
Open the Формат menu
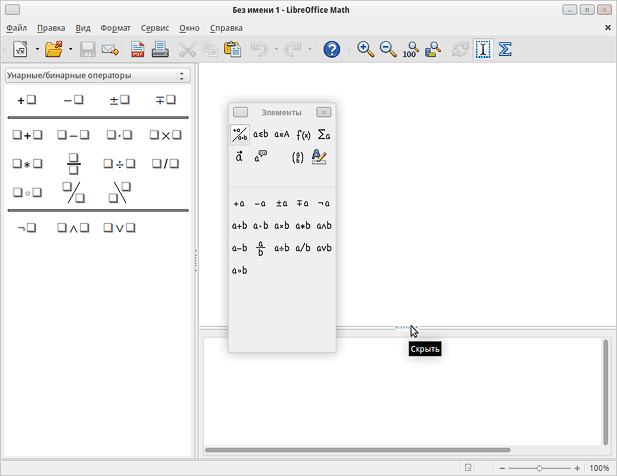[x=115, y=28]
